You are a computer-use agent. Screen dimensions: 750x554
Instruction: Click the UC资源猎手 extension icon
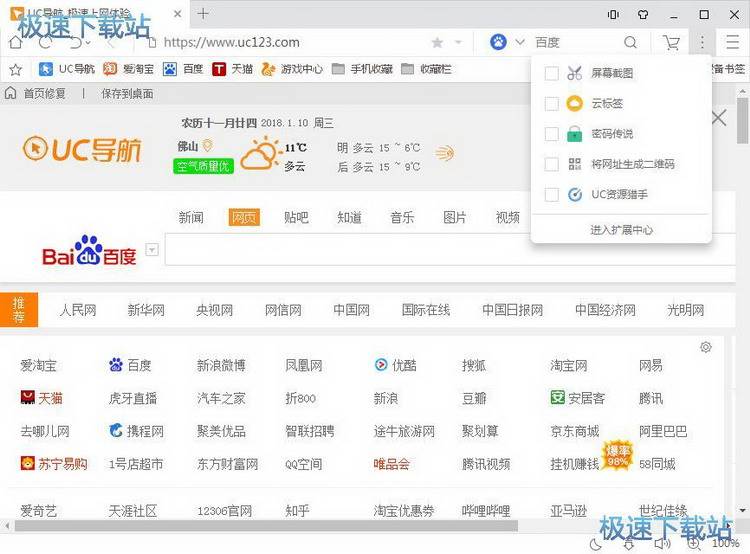point(574,194)
